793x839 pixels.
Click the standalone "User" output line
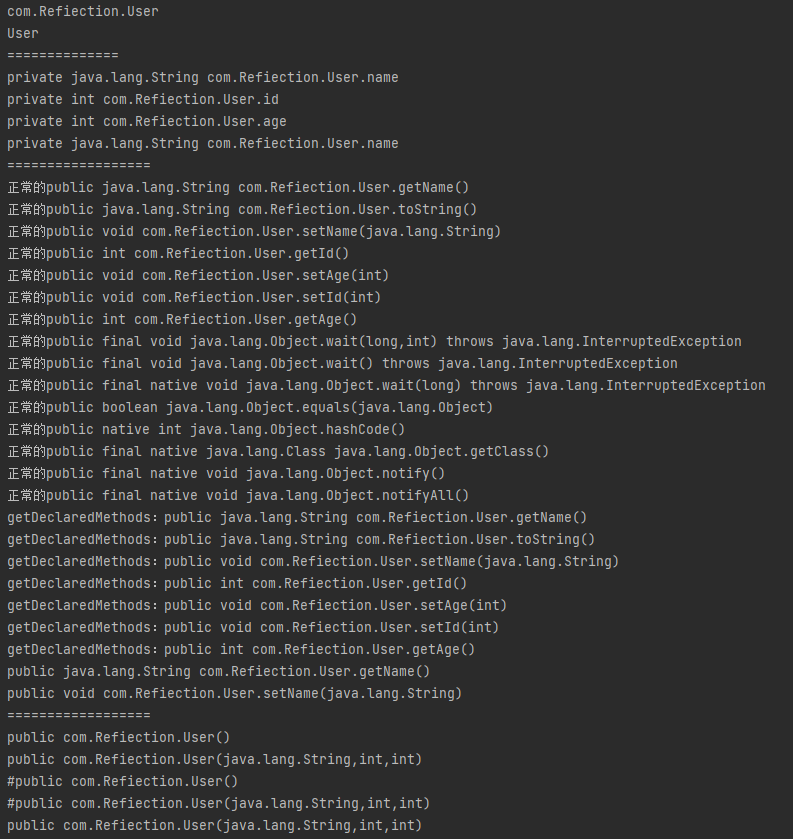(x=23, y=33)
